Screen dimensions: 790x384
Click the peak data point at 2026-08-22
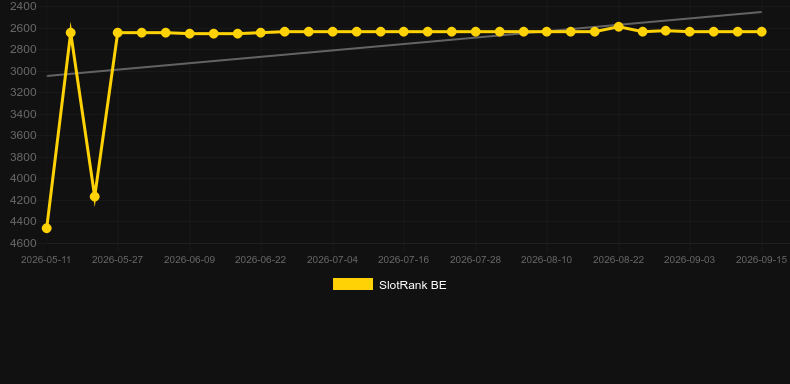point(619,27)
